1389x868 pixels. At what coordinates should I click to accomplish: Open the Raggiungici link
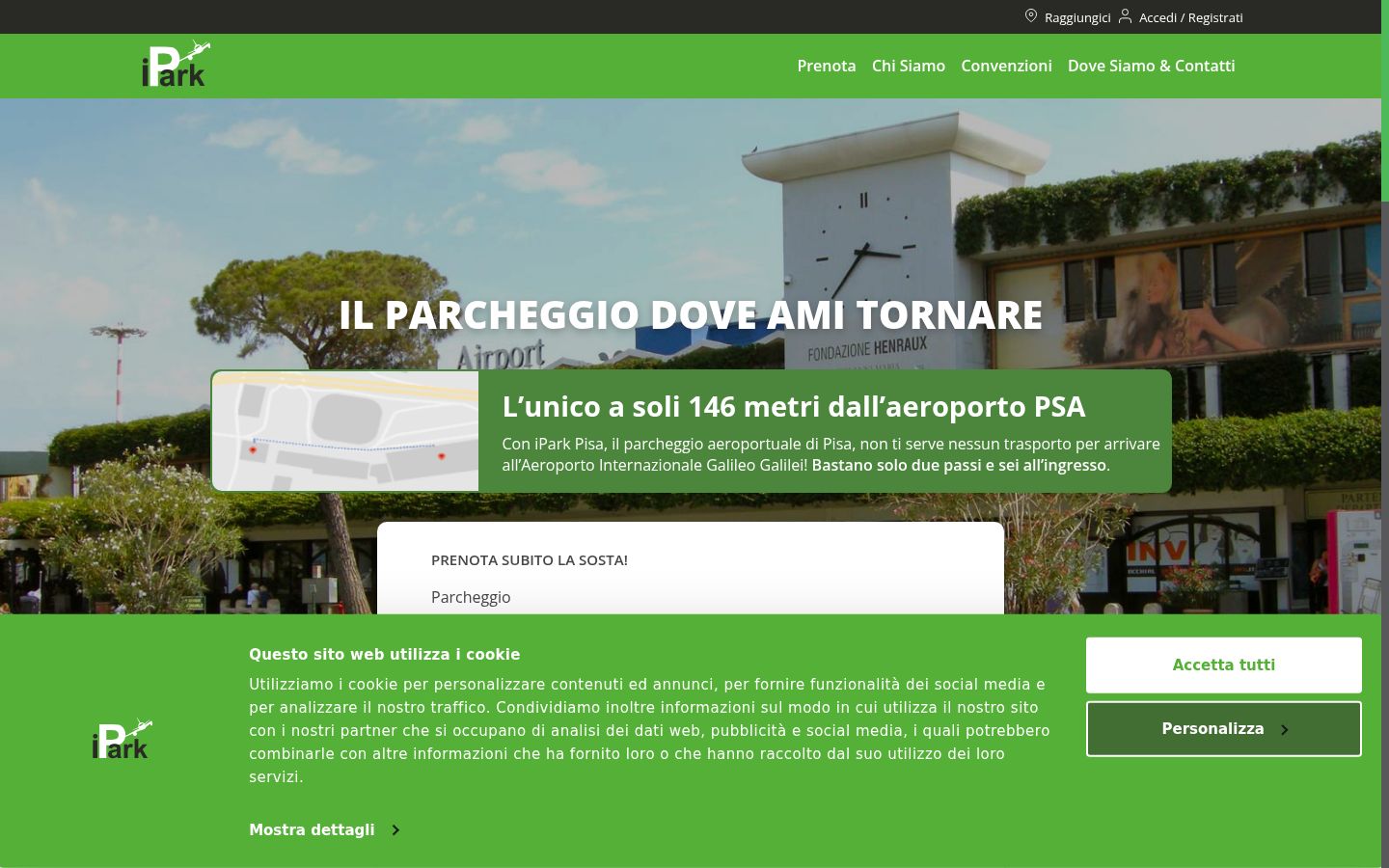tap(1076, 17)
